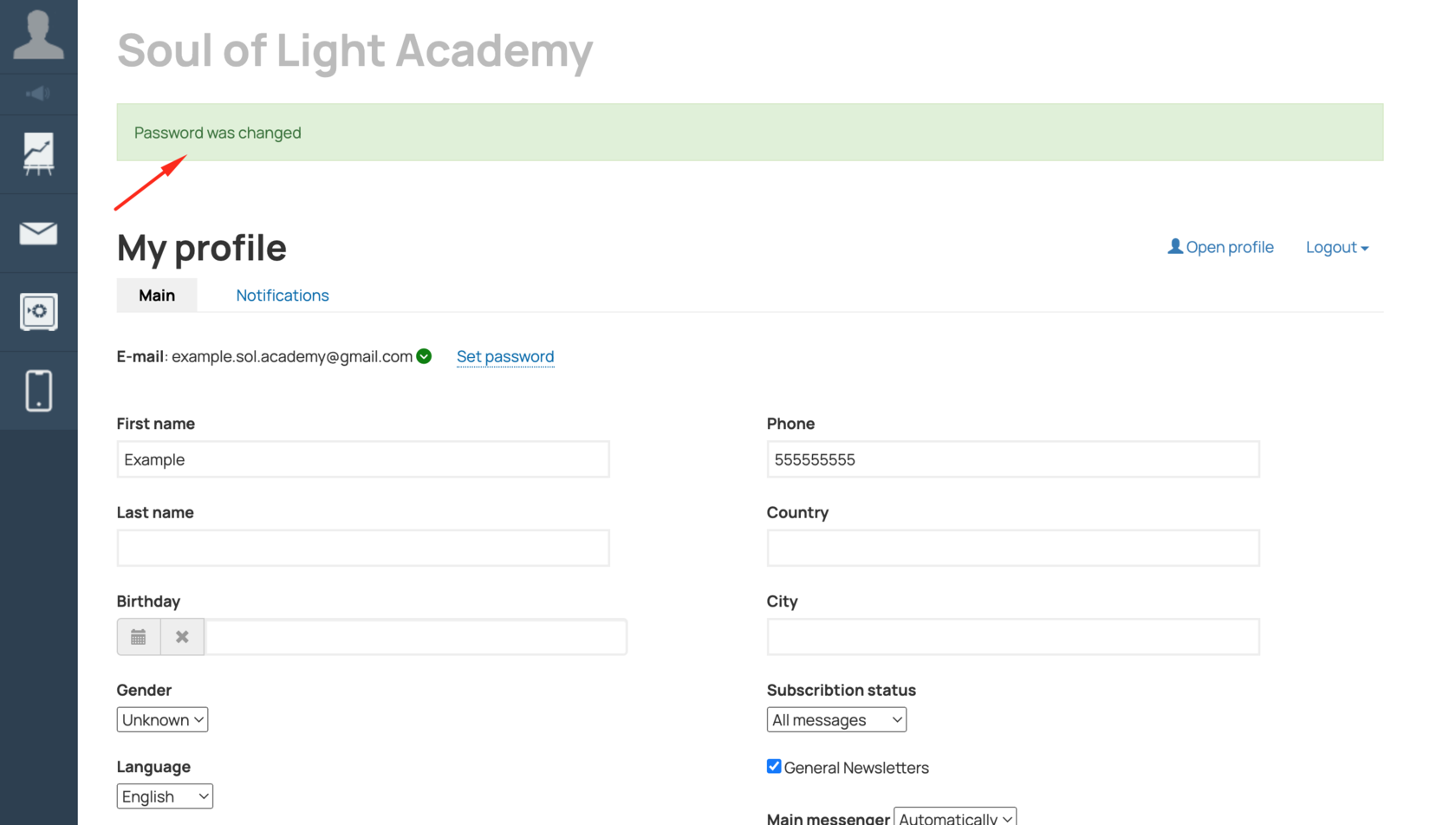1456x825 pixels.
Task: Open the Open profile link
Action: click(x=1220, y=247)
